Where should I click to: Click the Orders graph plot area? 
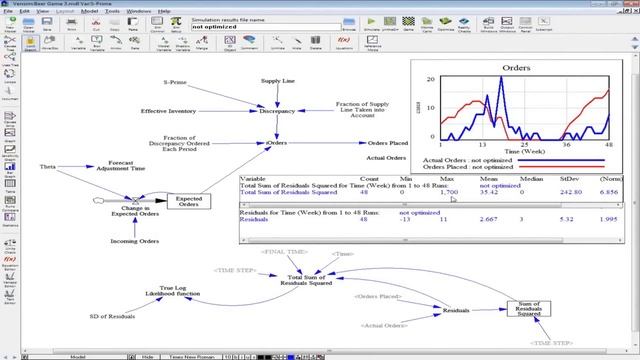coord(524,108)
